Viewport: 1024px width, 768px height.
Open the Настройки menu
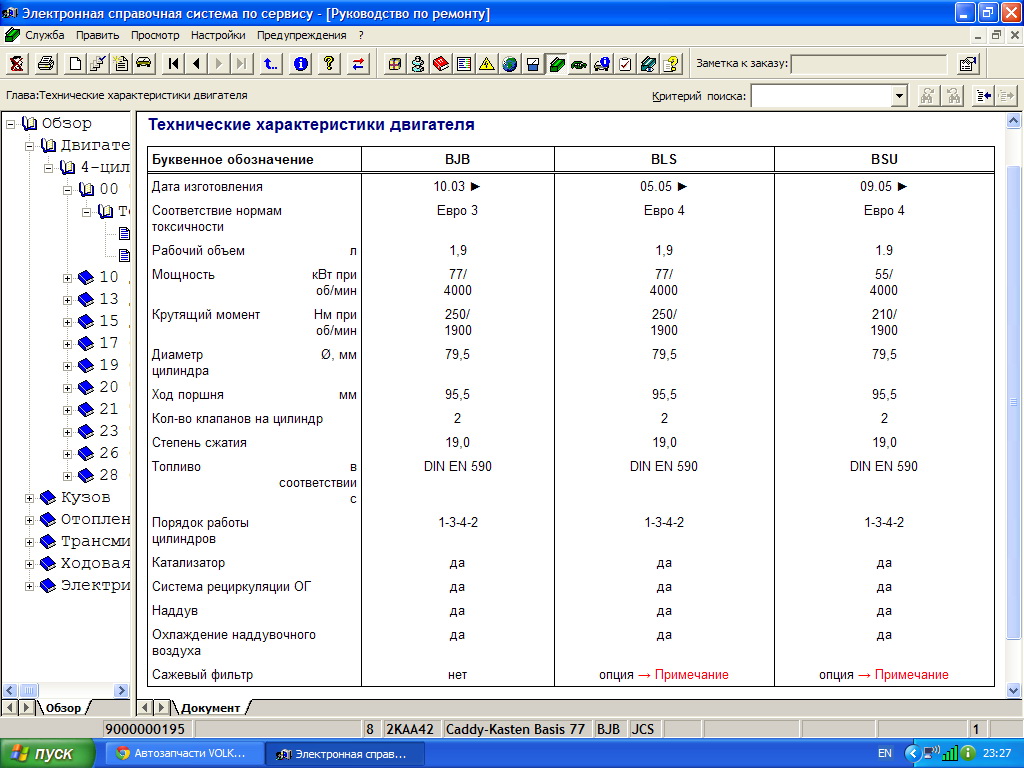[x=218, y=35]
